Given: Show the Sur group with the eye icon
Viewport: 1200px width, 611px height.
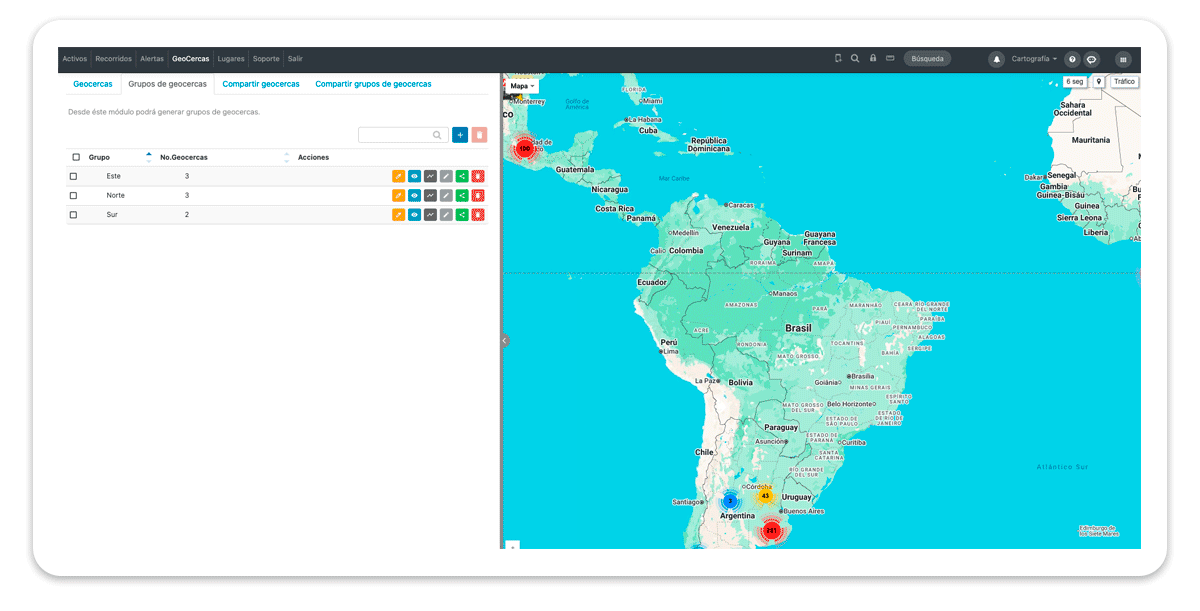Looking at the screenshot, I should click(414, 214).
